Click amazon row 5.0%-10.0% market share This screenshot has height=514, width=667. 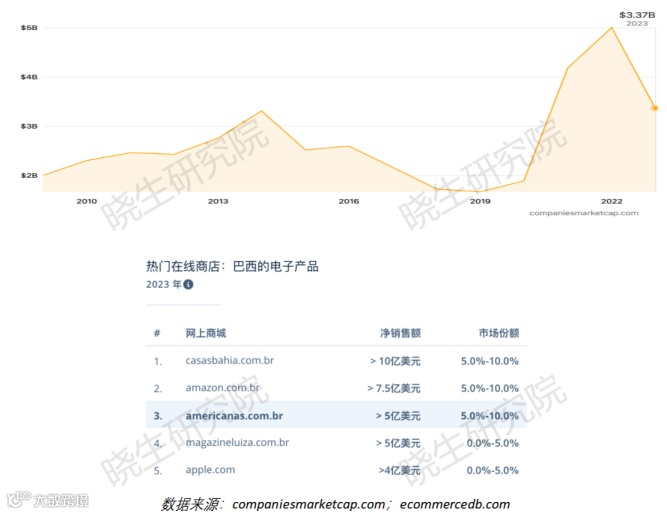pos(490,388)
